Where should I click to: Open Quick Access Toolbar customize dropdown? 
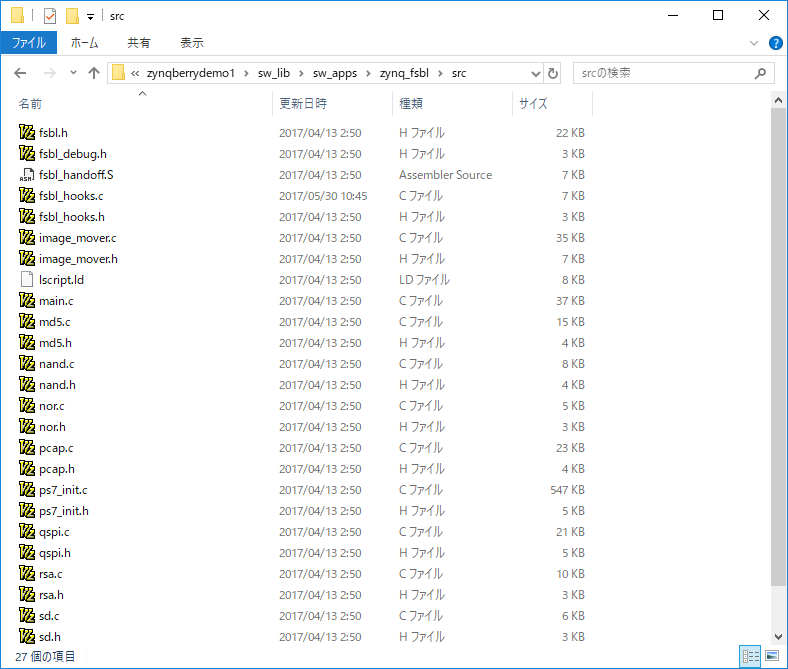point(90,16)
